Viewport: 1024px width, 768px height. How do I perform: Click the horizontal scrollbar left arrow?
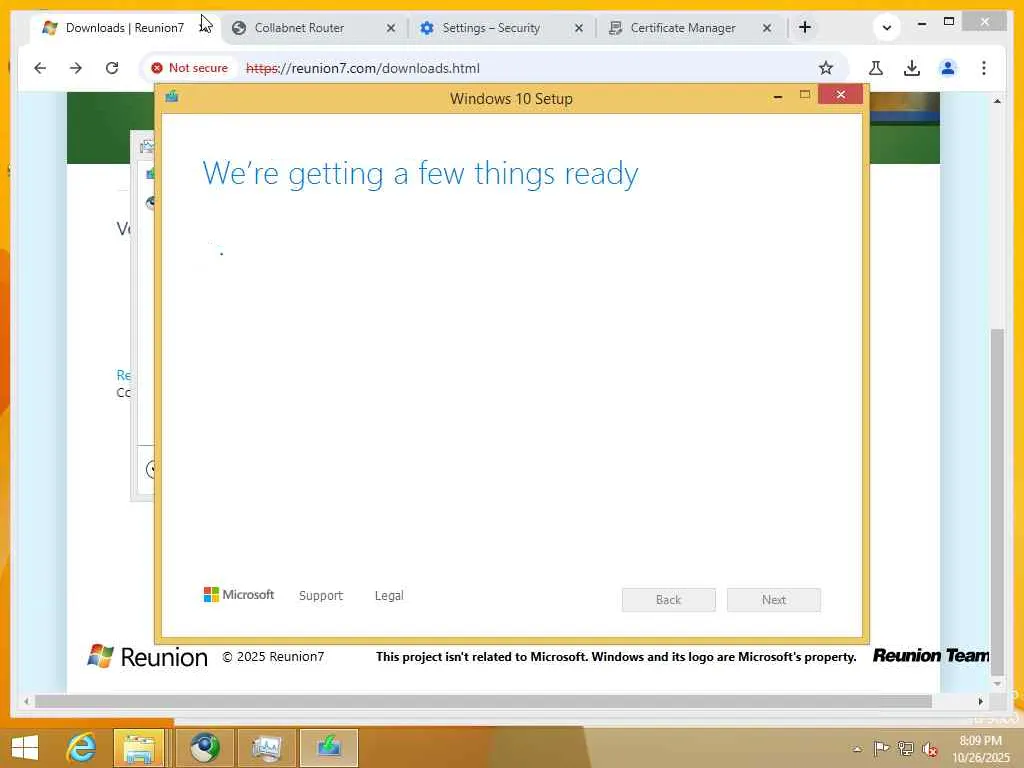[26, 701]
